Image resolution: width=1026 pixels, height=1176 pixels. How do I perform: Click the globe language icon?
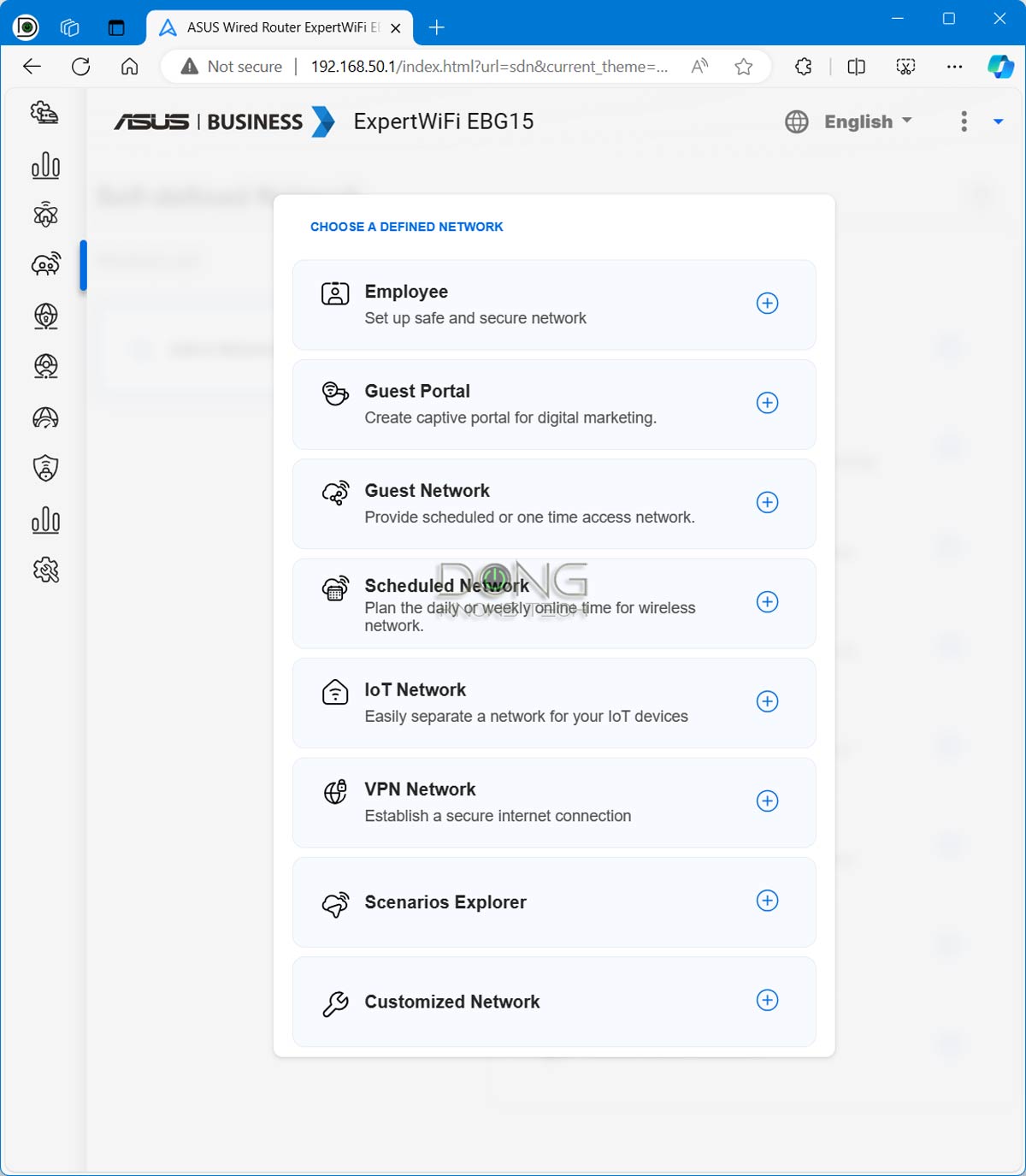point(796,121)
